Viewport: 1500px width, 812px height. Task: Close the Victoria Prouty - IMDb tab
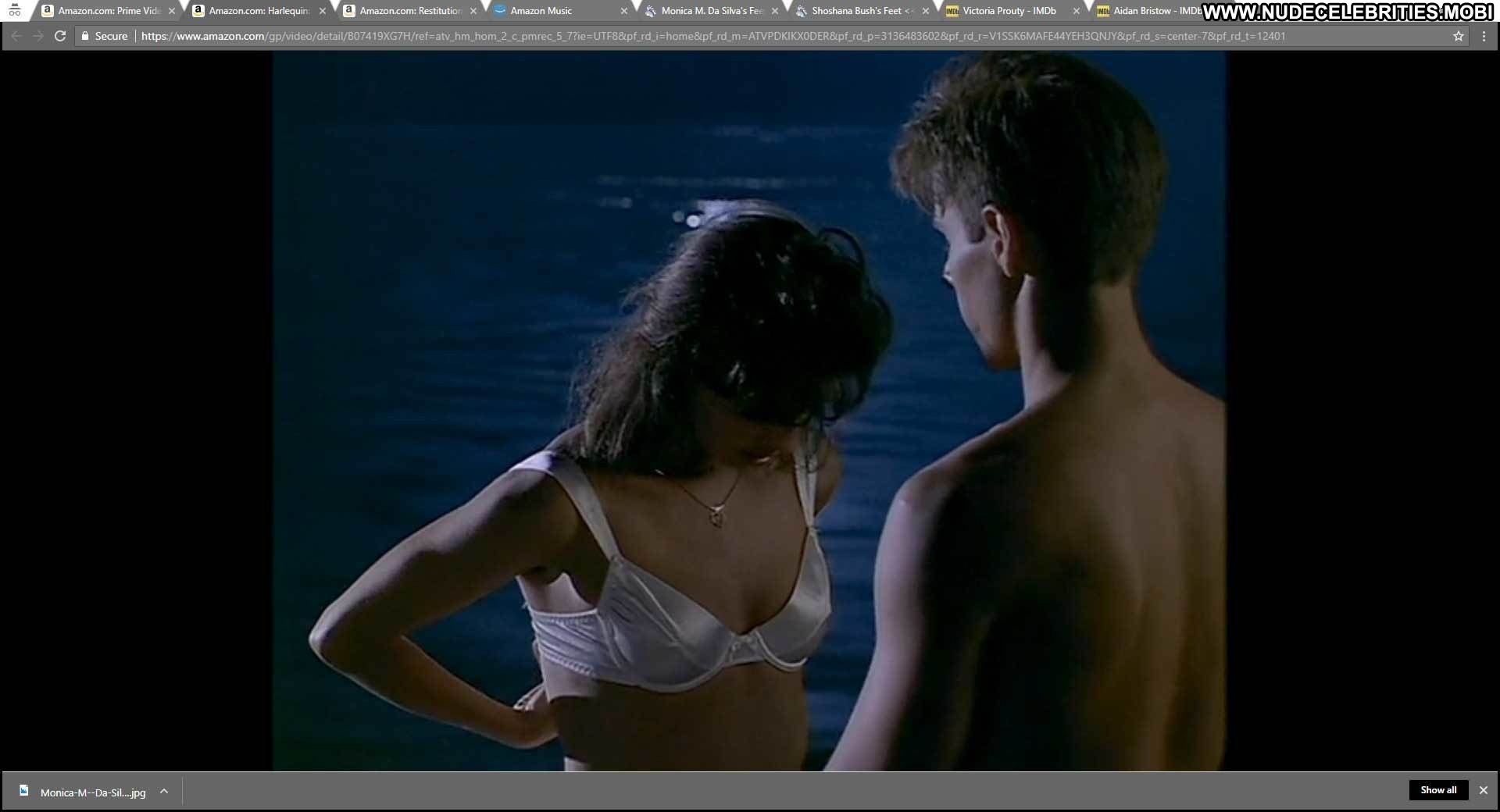[1076, 11]
